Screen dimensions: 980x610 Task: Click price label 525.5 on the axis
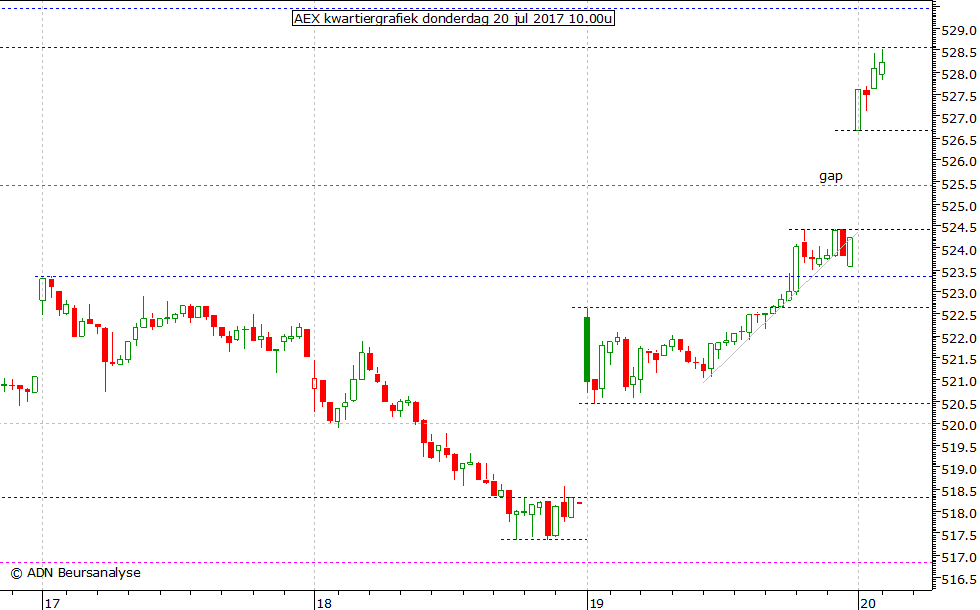coord(959,185)
